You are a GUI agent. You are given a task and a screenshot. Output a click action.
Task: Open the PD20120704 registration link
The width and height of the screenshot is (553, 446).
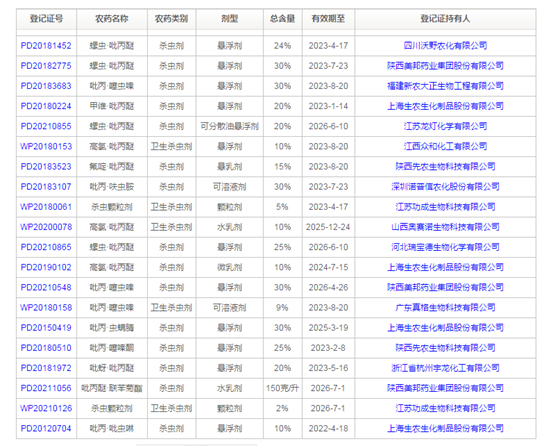point(46,428)
